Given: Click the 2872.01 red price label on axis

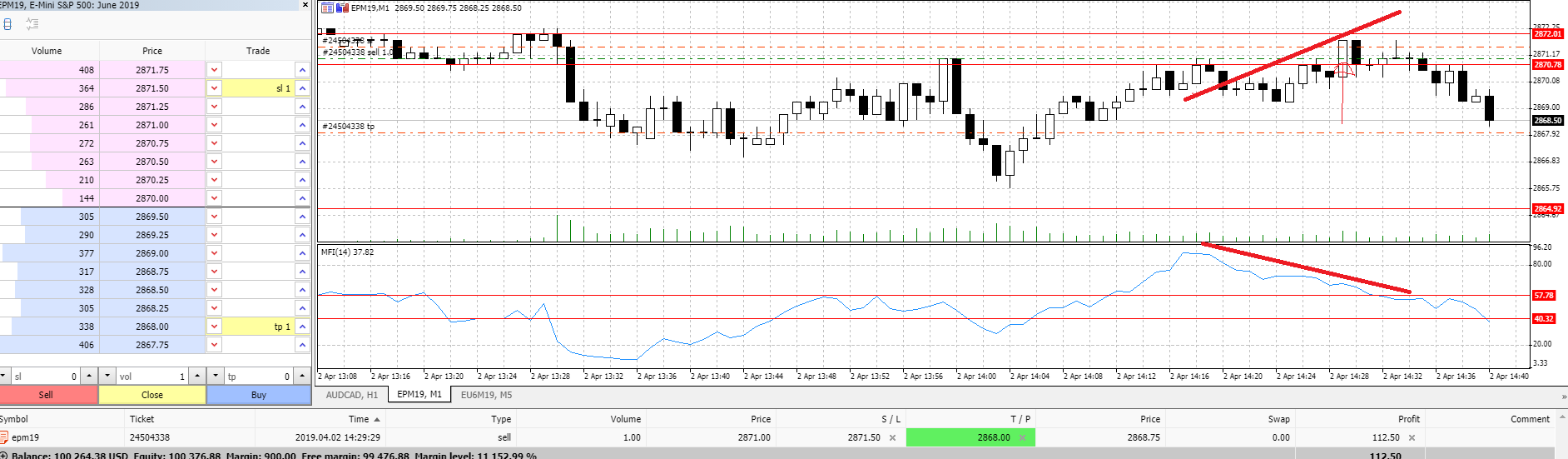Looking at the screenshot, I should point(1548,34).
